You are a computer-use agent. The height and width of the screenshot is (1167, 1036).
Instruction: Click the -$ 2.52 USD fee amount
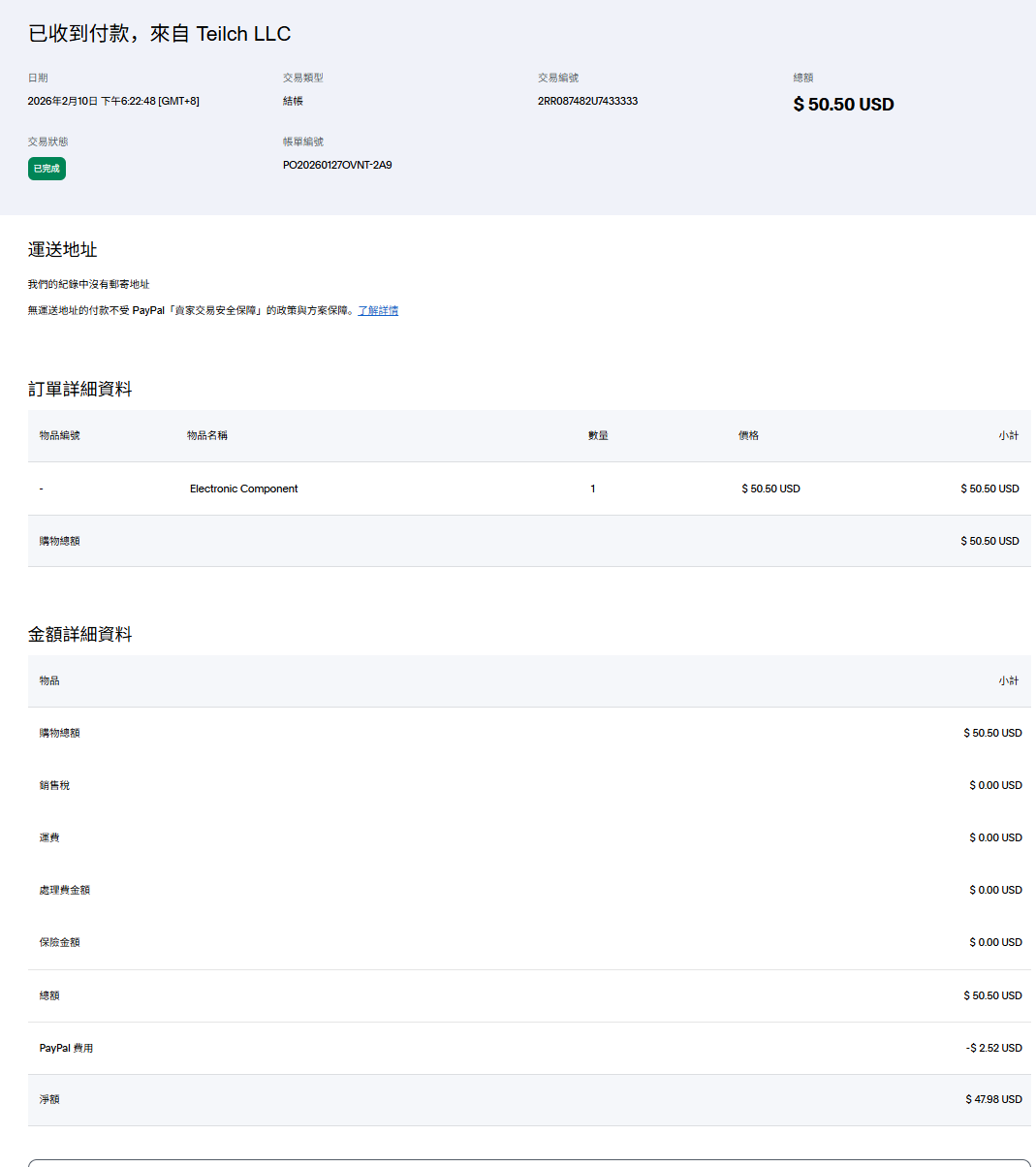tap(993, 1048)
